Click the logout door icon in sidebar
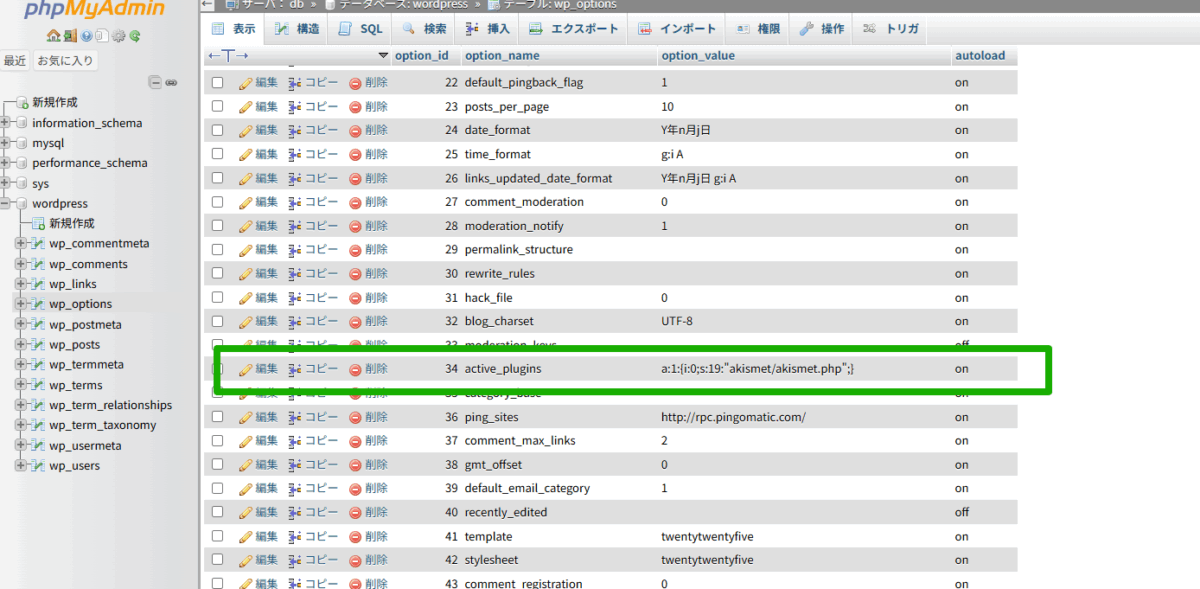The height and width of the screenshot is (589, 1200). click(x=69, y=36)
